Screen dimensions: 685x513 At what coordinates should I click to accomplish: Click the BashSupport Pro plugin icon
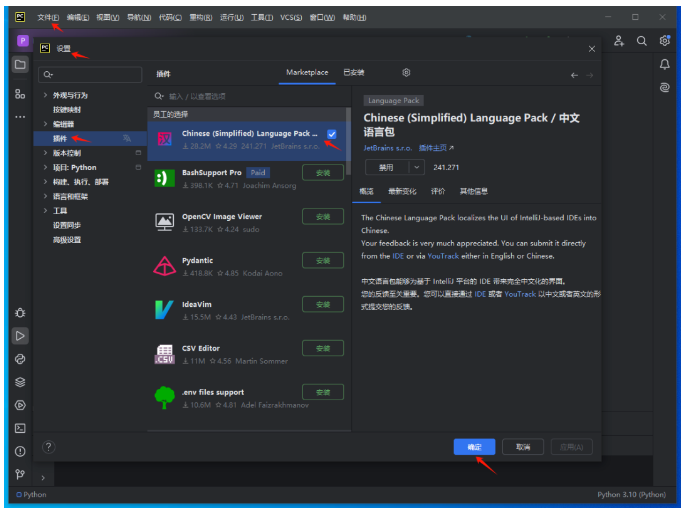pos(165,178)
